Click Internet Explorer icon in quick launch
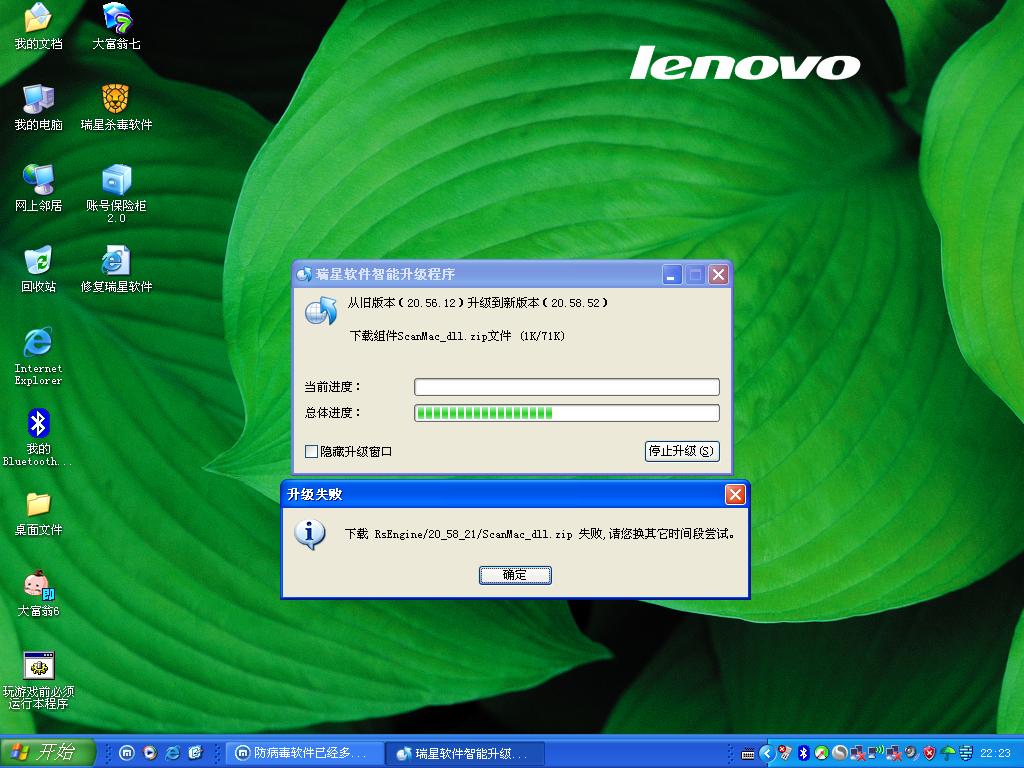The width and height of the screenshot is (1024, 768). click(173, 753)
